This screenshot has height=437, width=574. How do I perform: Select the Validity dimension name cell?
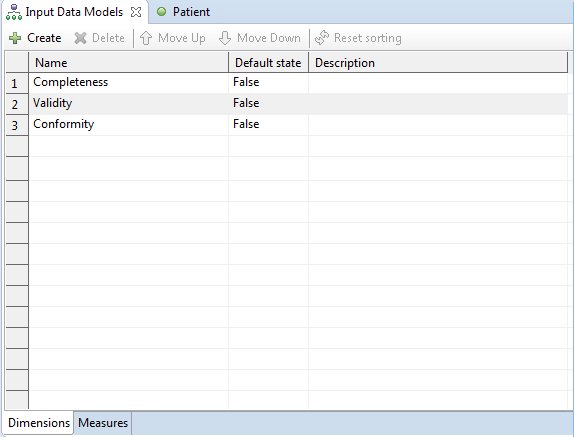(128, 103)
